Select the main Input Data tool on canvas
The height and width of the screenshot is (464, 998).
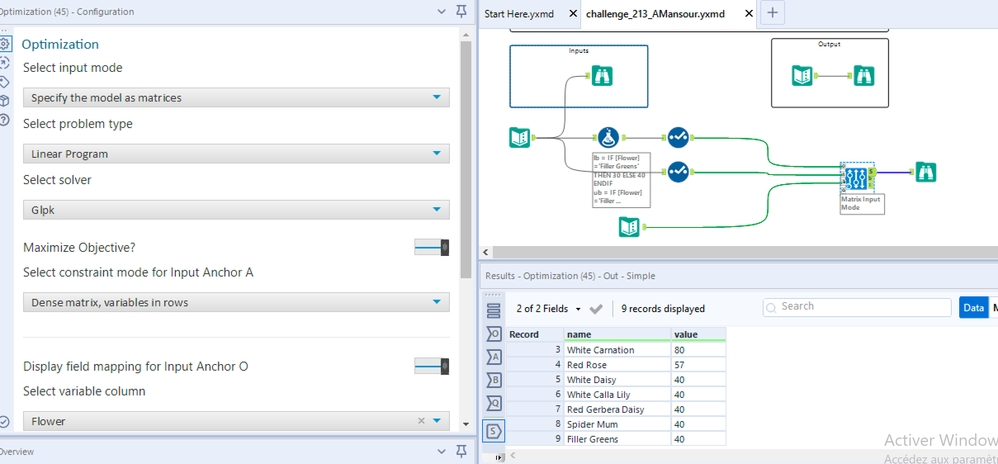(x=520, y=137)
